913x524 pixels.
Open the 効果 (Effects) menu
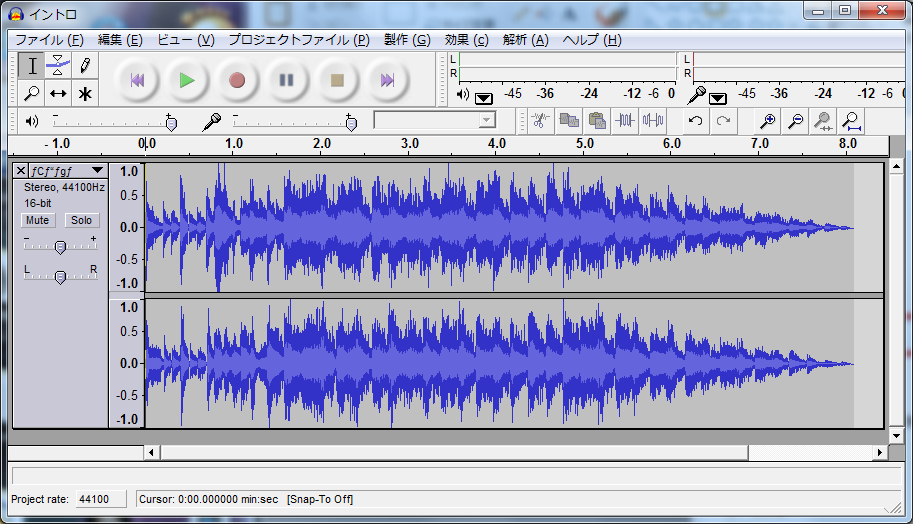pyautogui.click(x=466, y=40)
